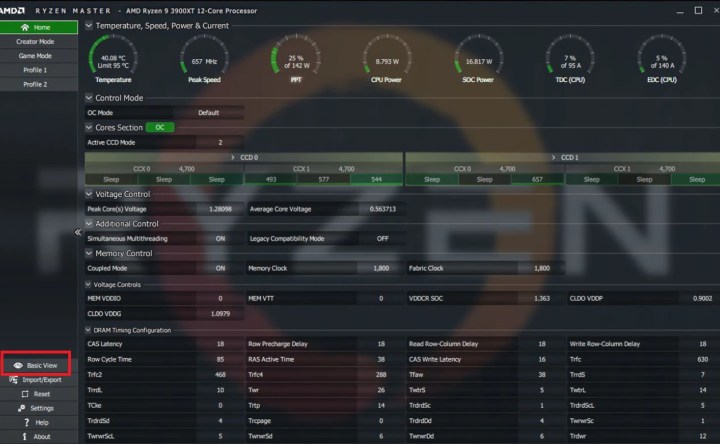Open the About info icon
Image resolution: width=720 pixels, height=444 pixels.
(x=24, y=437)
